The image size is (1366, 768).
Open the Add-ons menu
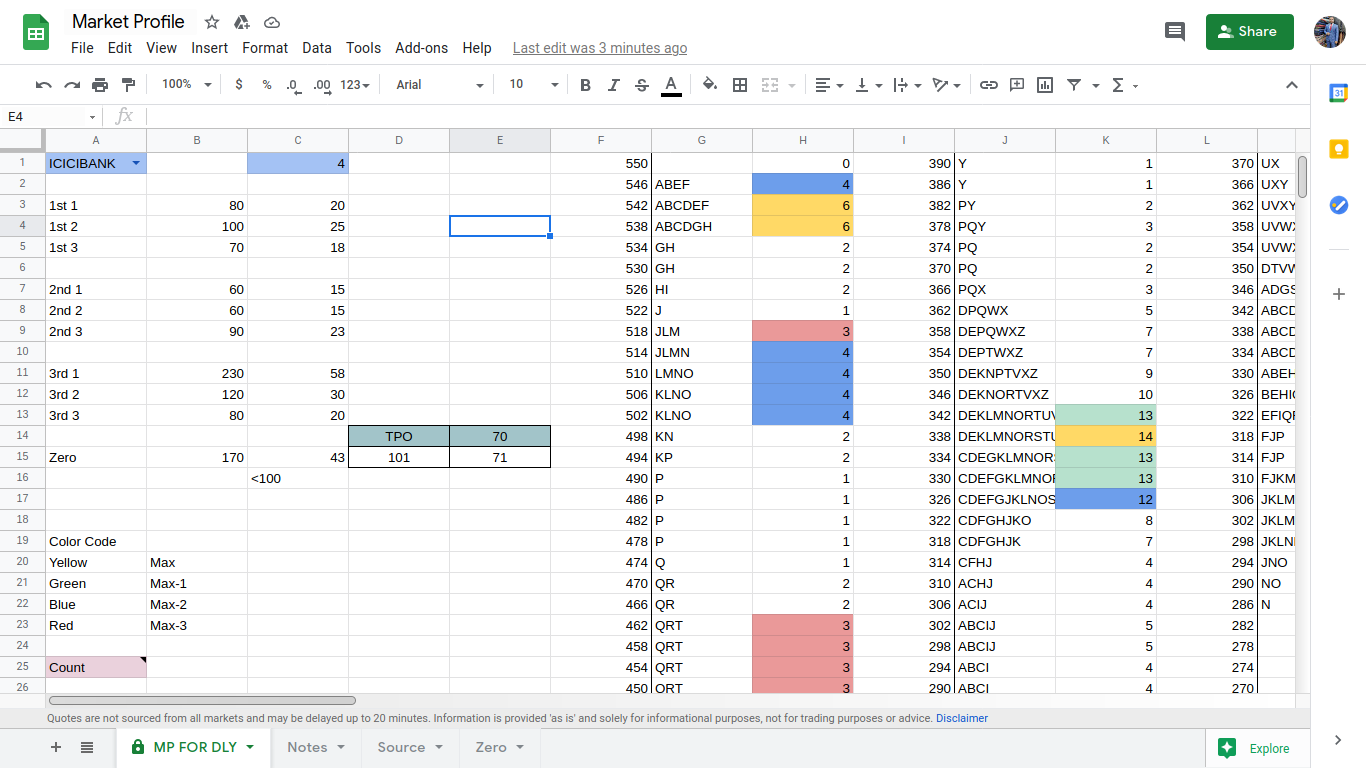[x=422, y=48]
